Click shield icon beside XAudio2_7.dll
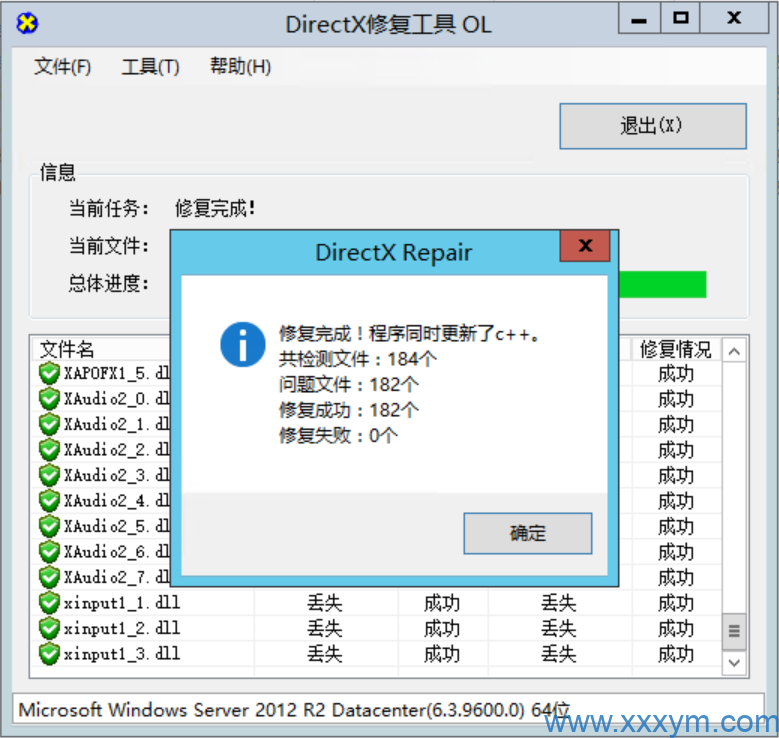Image resolution: width=779 pixels, height=738 pixels. click(49, 577)
